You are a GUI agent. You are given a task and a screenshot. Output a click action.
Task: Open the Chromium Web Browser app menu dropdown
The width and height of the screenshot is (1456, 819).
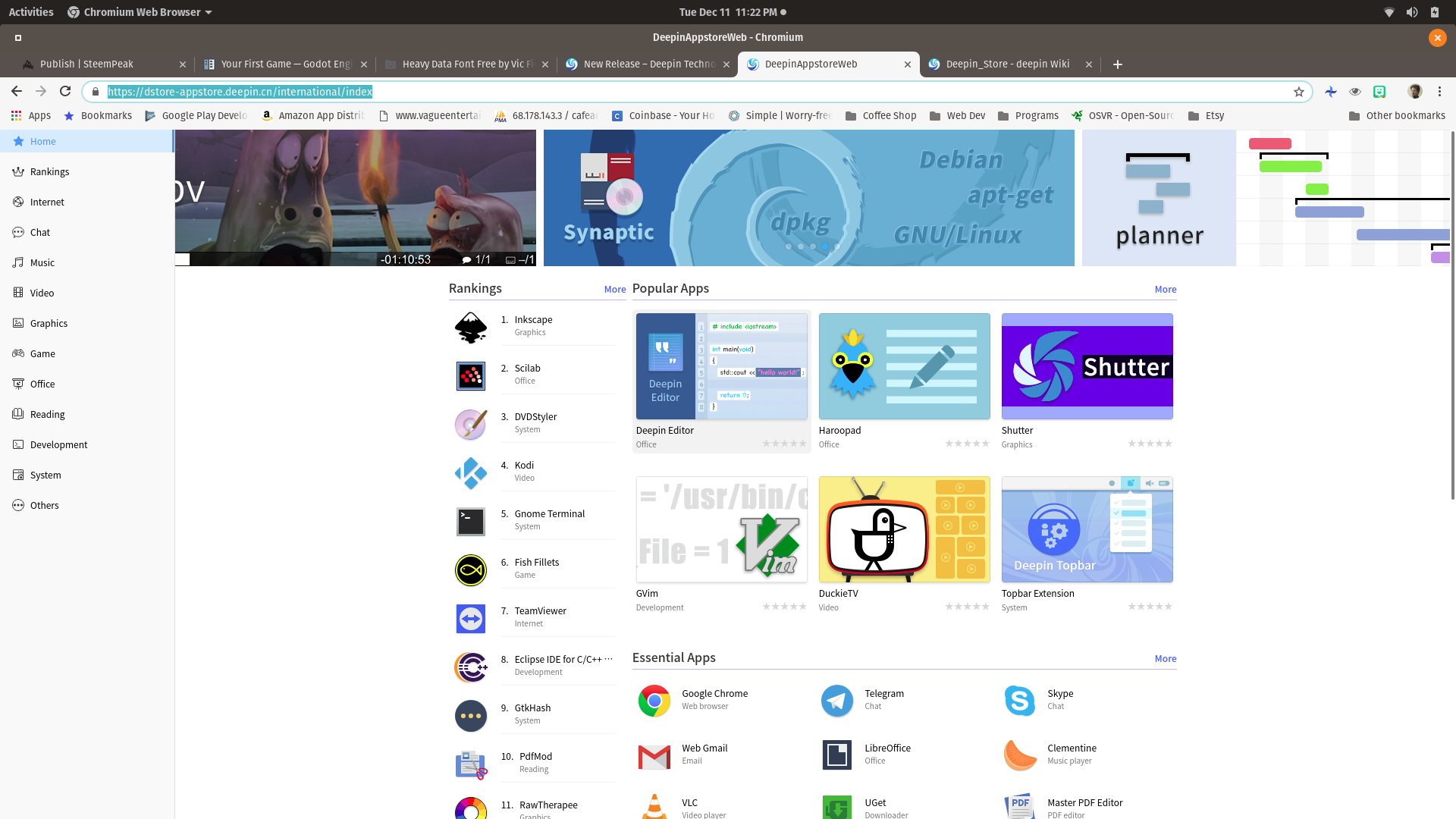click(140, 12)
